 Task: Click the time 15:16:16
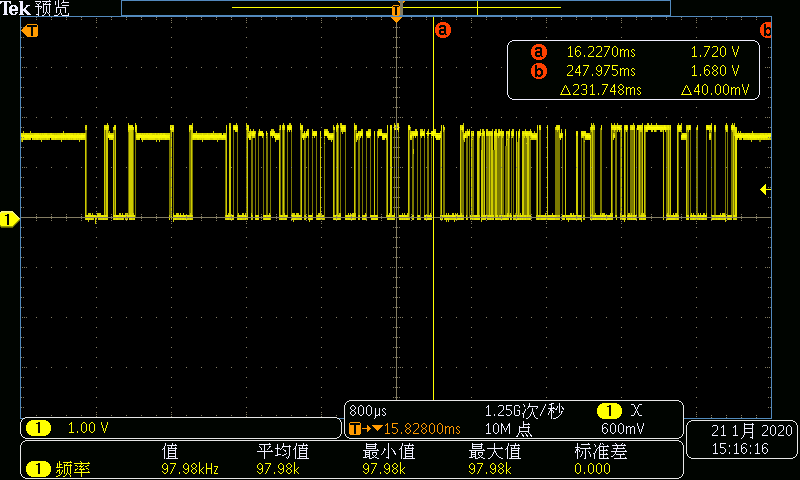pos(740,449)
